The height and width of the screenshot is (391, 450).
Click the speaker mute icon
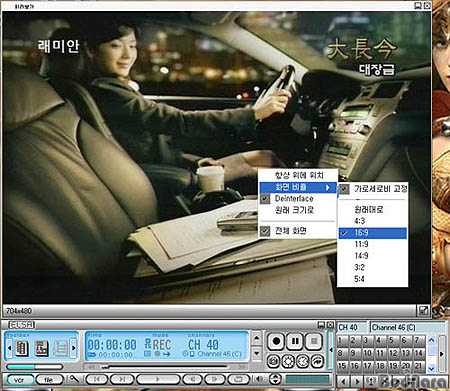pyautogui.click(x=259, y=379)
